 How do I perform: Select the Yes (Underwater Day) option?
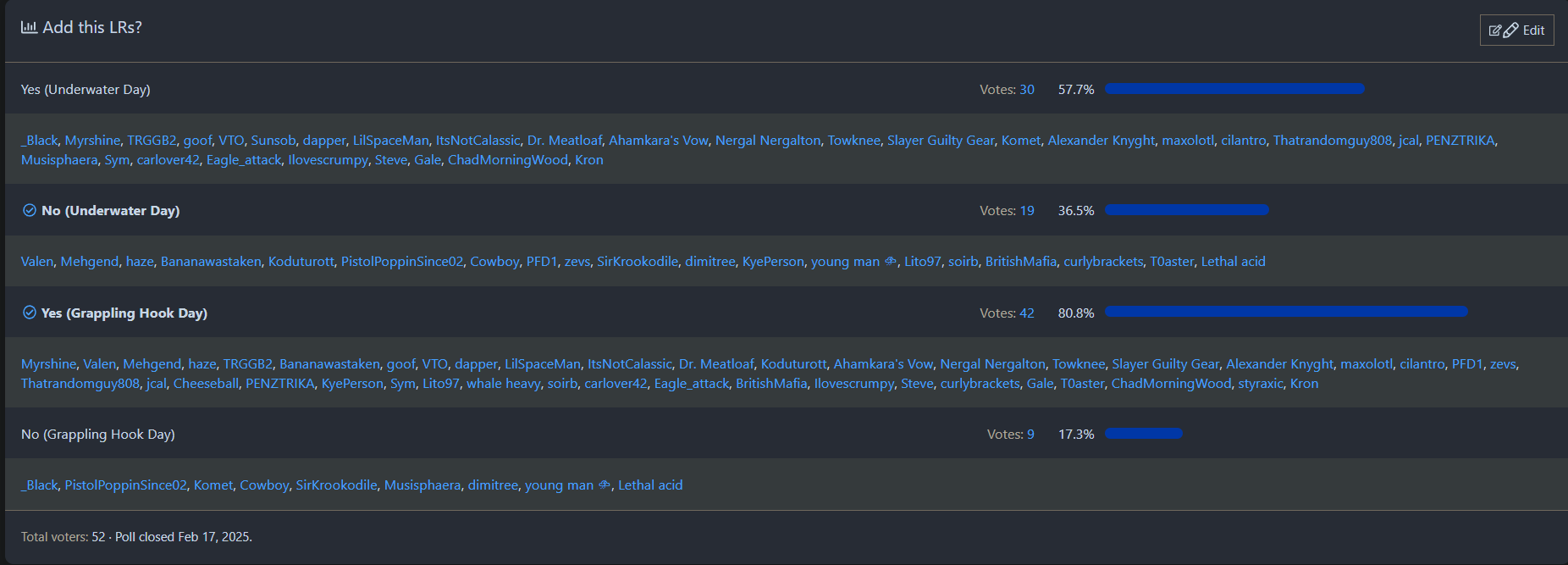point(86,90)
